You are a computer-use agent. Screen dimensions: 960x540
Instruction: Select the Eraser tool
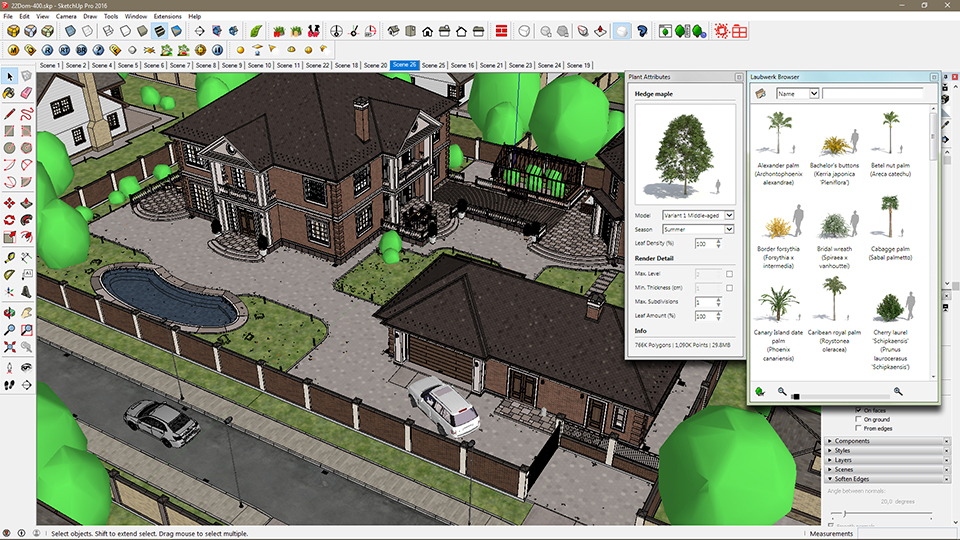coord(27,93)
